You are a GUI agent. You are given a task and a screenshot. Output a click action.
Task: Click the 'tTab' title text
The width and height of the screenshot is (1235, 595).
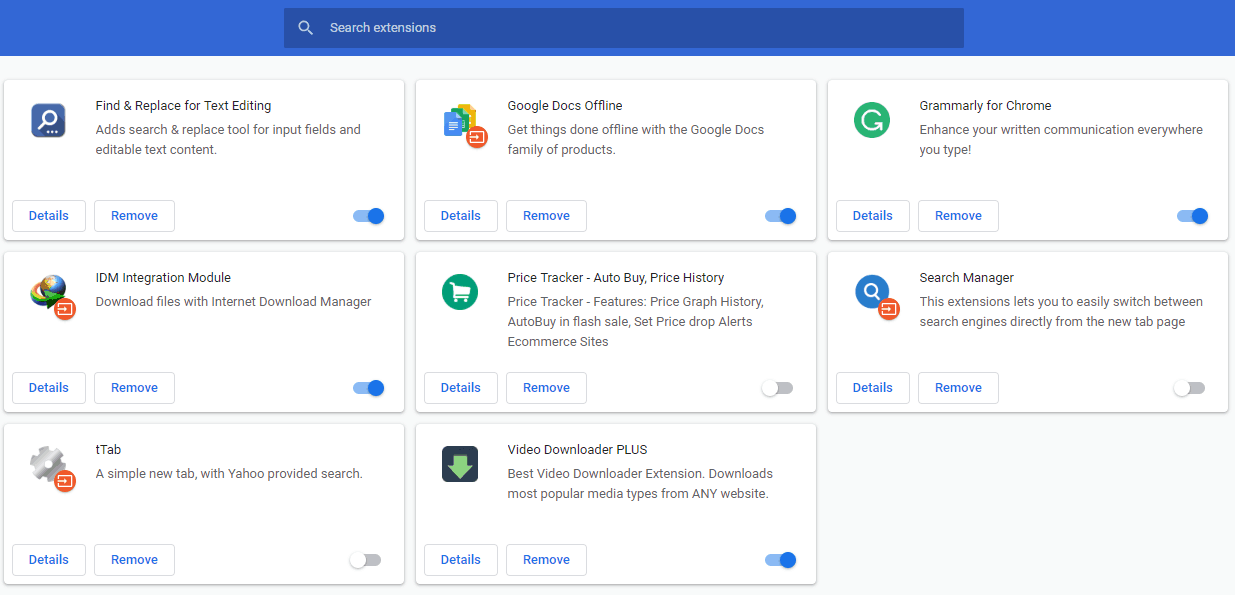[x=108, y=450]
